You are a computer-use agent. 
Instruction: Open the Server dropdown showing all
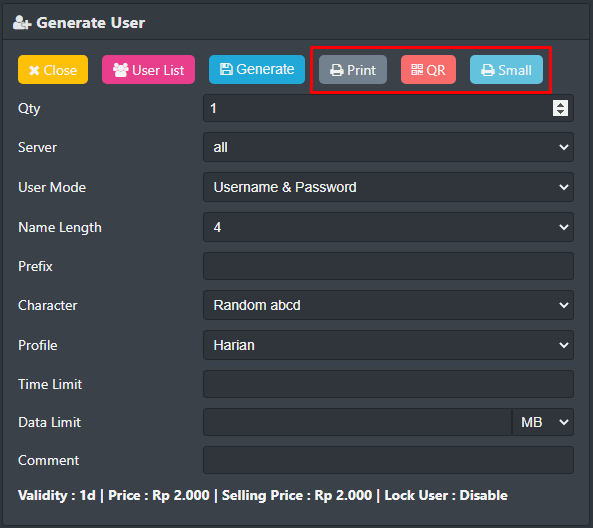tap(388, 147)
